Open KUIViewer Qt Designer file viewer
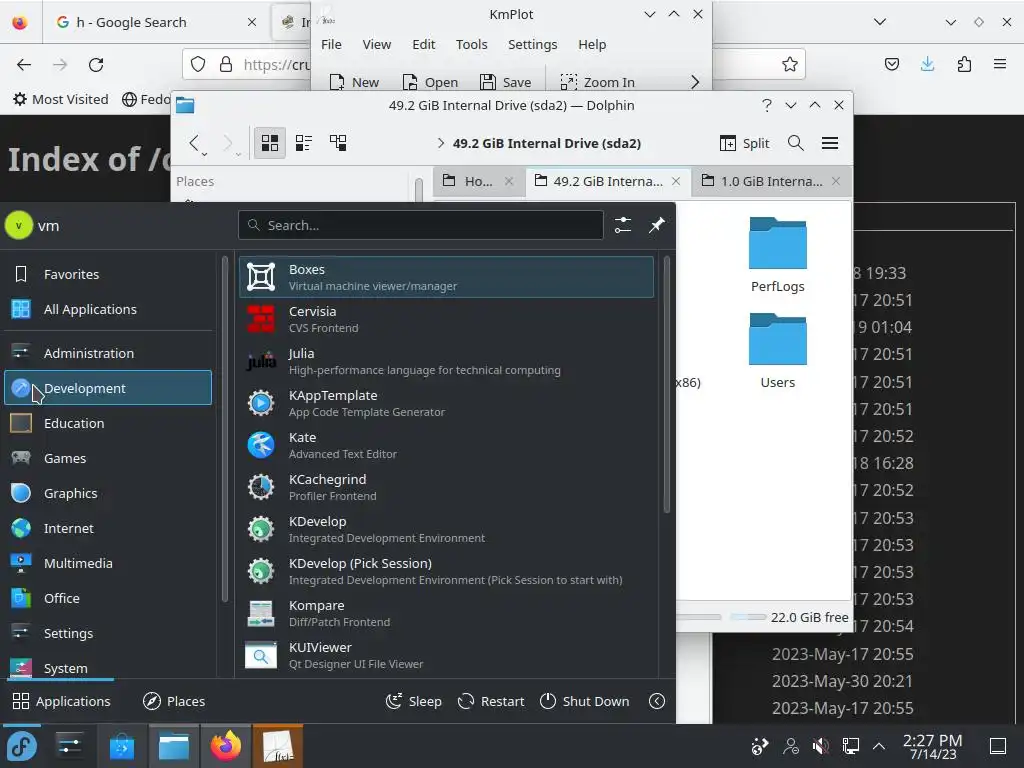 click(446, 655)
